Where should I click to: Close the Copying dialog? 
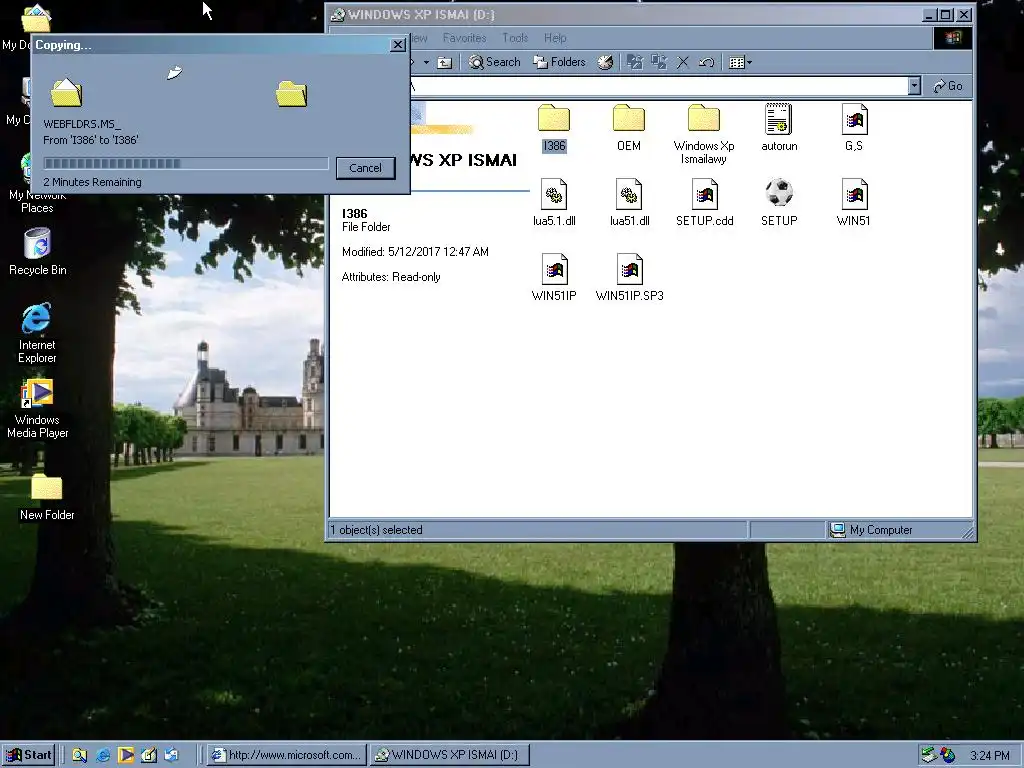(398, 45)
